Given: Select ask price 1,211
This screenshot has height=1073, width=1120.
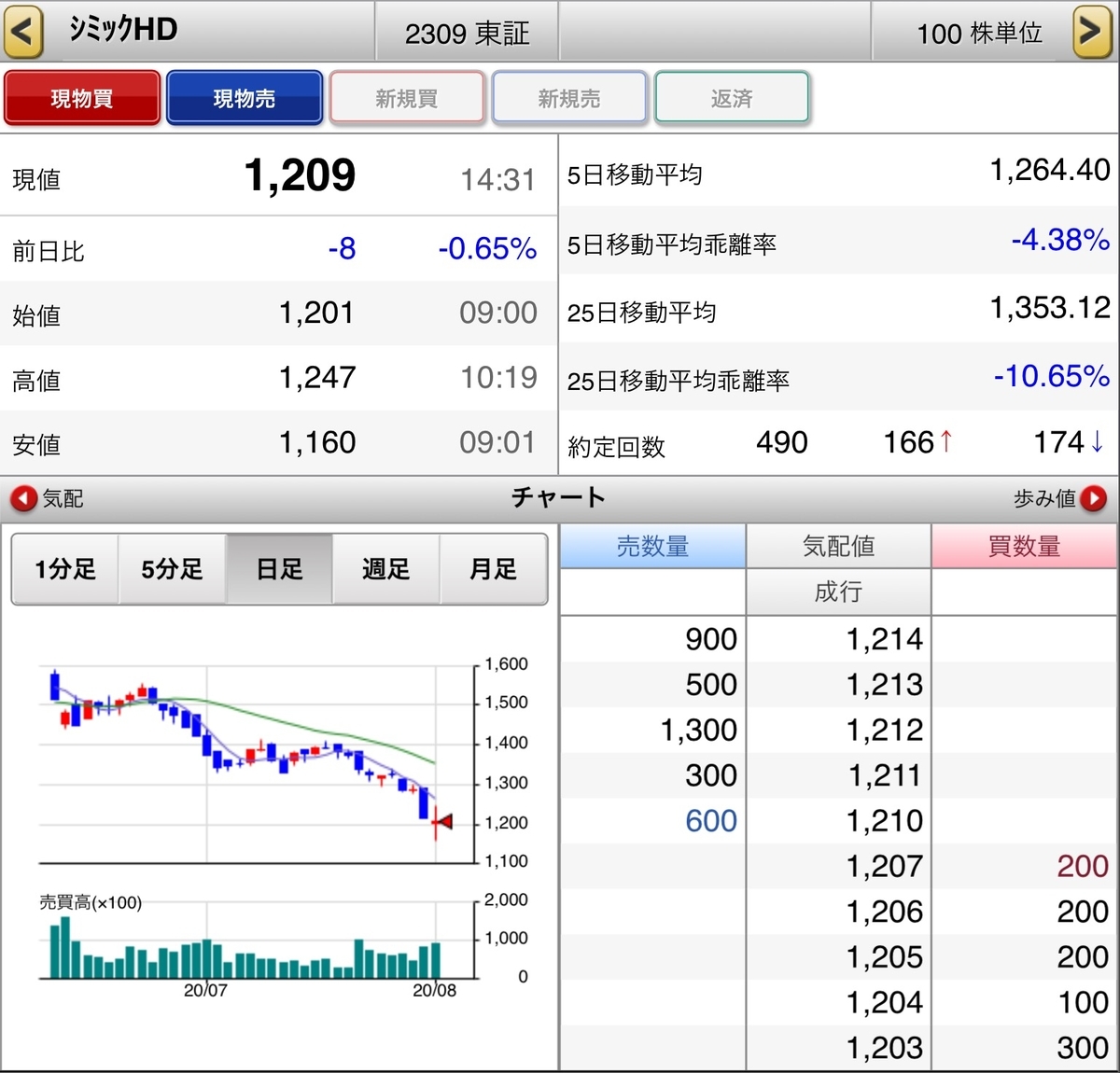Looking at the screenshot, I should tap(884, 775).
